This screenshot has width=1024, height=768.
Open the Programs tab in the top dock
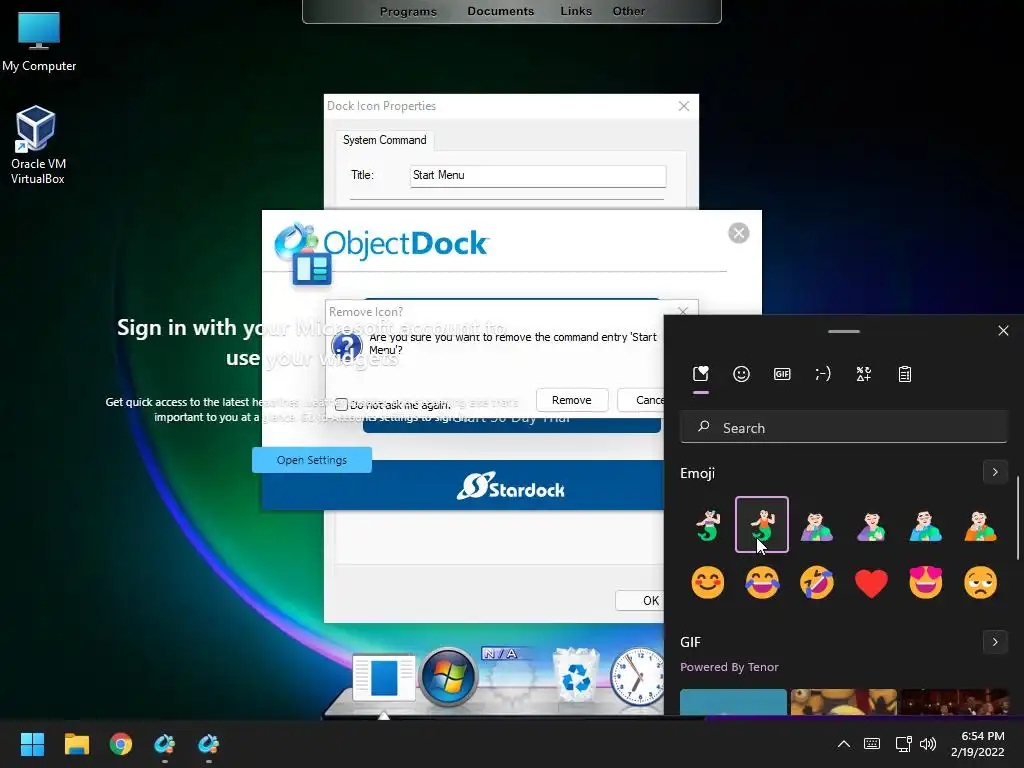408,11
